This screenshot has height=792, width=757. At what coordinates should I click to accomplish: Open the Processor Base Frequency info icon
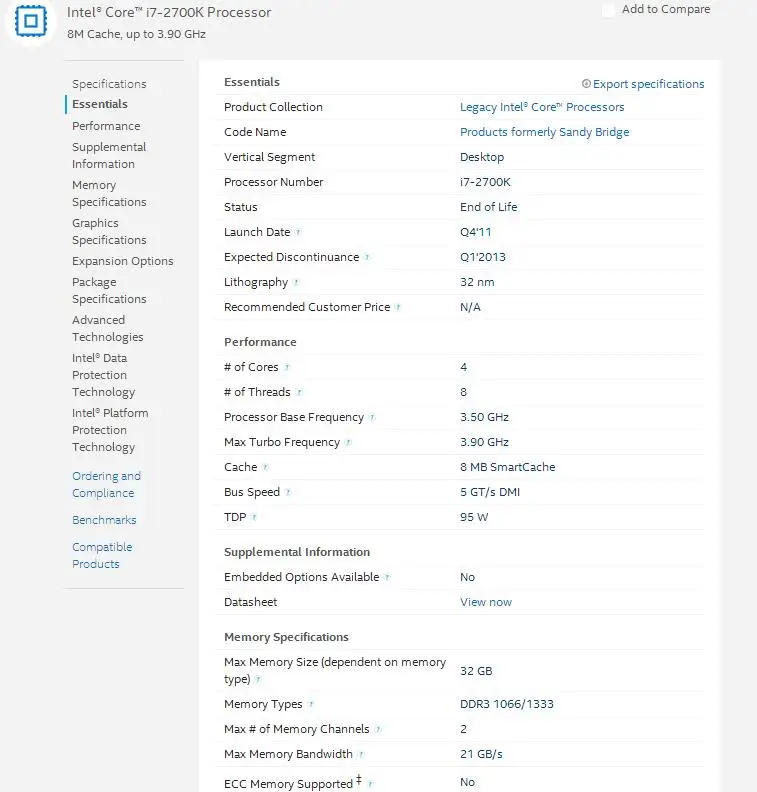tap(372, 417)
